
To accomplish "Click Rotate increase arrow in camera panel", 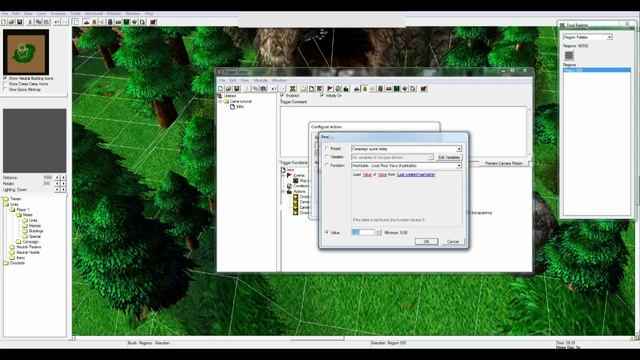I will [63, 184].
